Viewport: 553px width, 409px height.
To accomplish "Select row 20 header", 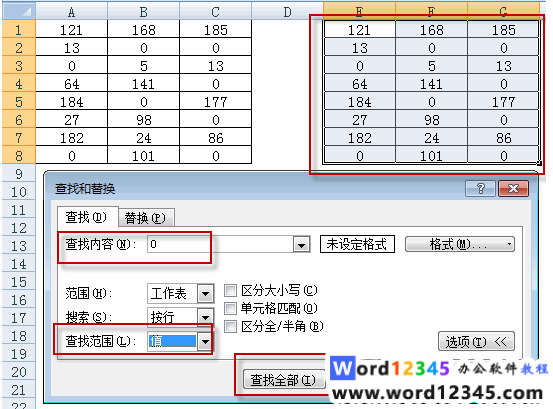I will click(19, 371).
